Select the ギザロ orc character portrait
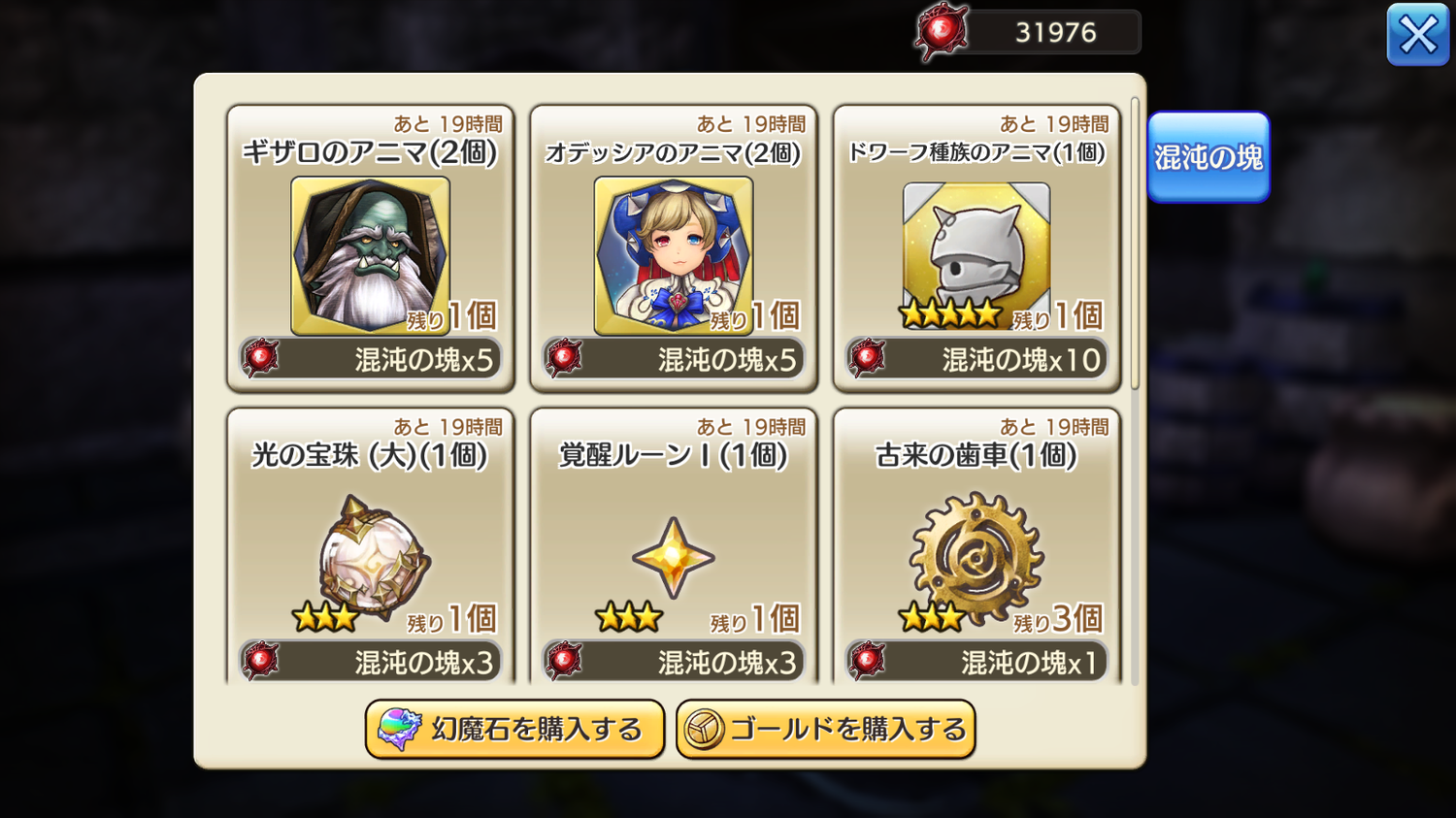Screen dimensions: 1456x818 tap(370, 255)
